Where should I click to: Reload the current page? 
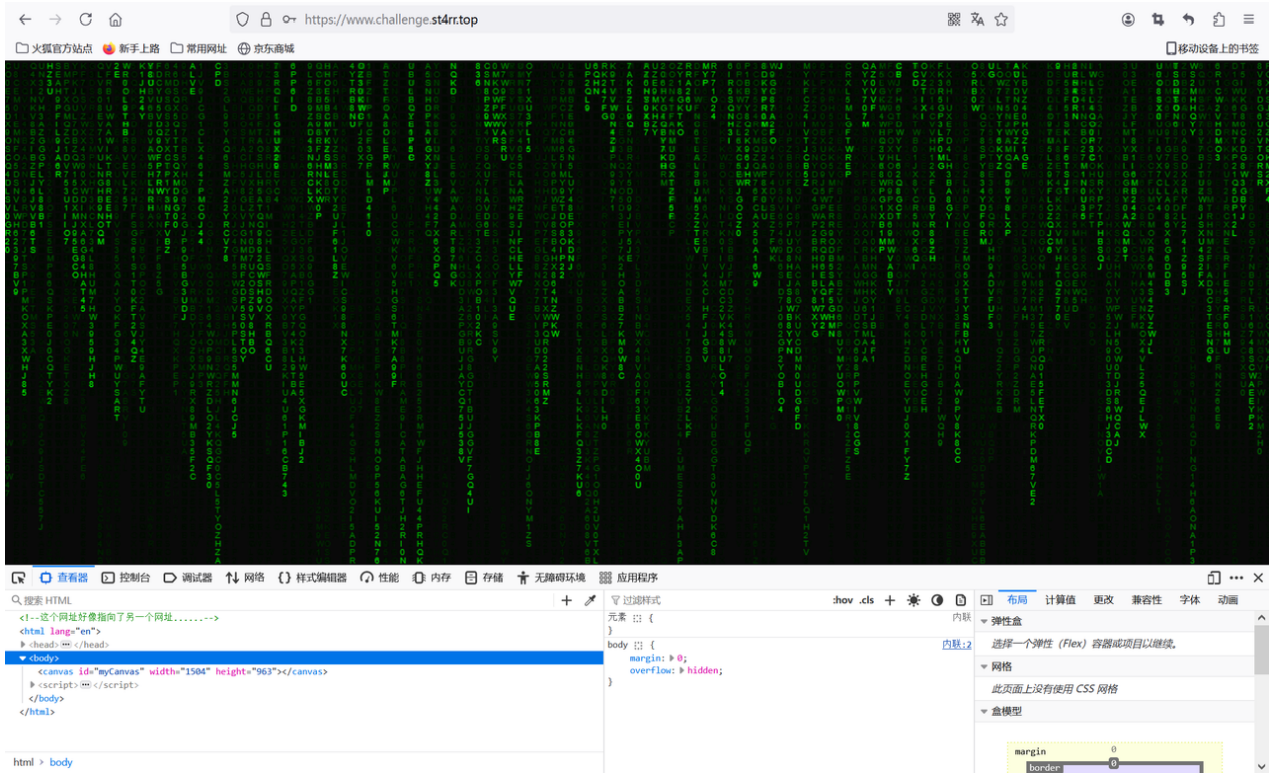86,19
